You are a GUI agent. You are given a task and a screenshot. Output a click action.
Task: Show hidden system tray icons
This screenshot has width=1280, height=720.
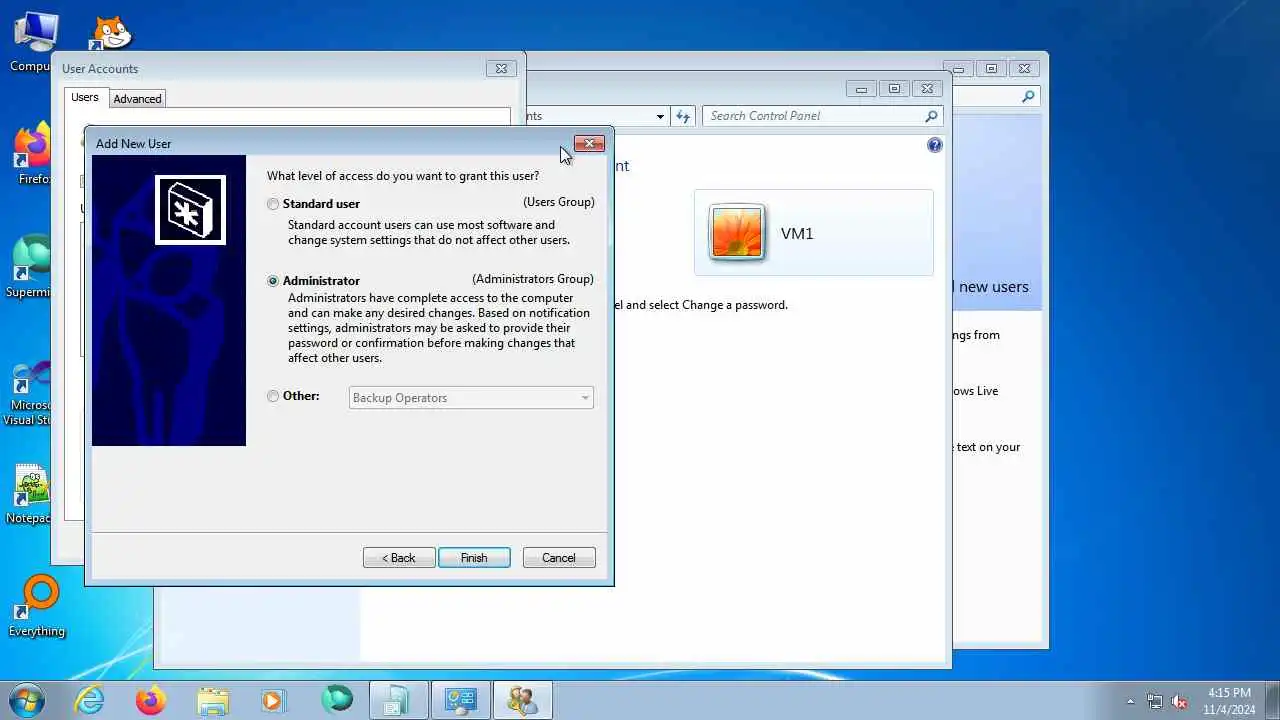(1130, 701)
